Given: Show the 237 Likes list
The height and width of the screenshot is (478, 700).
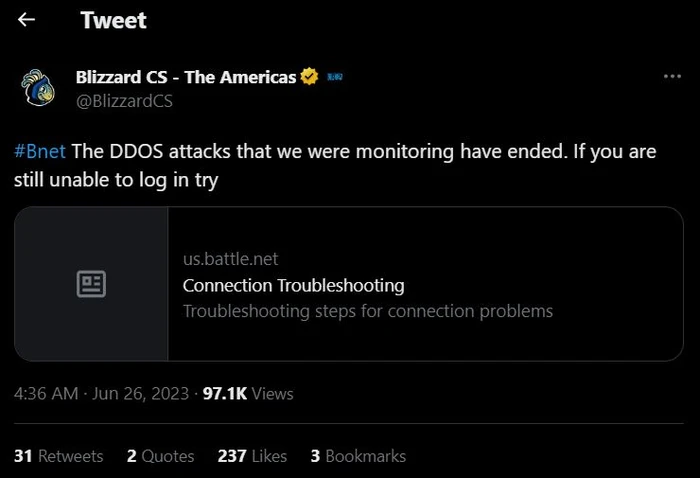Looking at the screenshot, I should tap(252, 456).
